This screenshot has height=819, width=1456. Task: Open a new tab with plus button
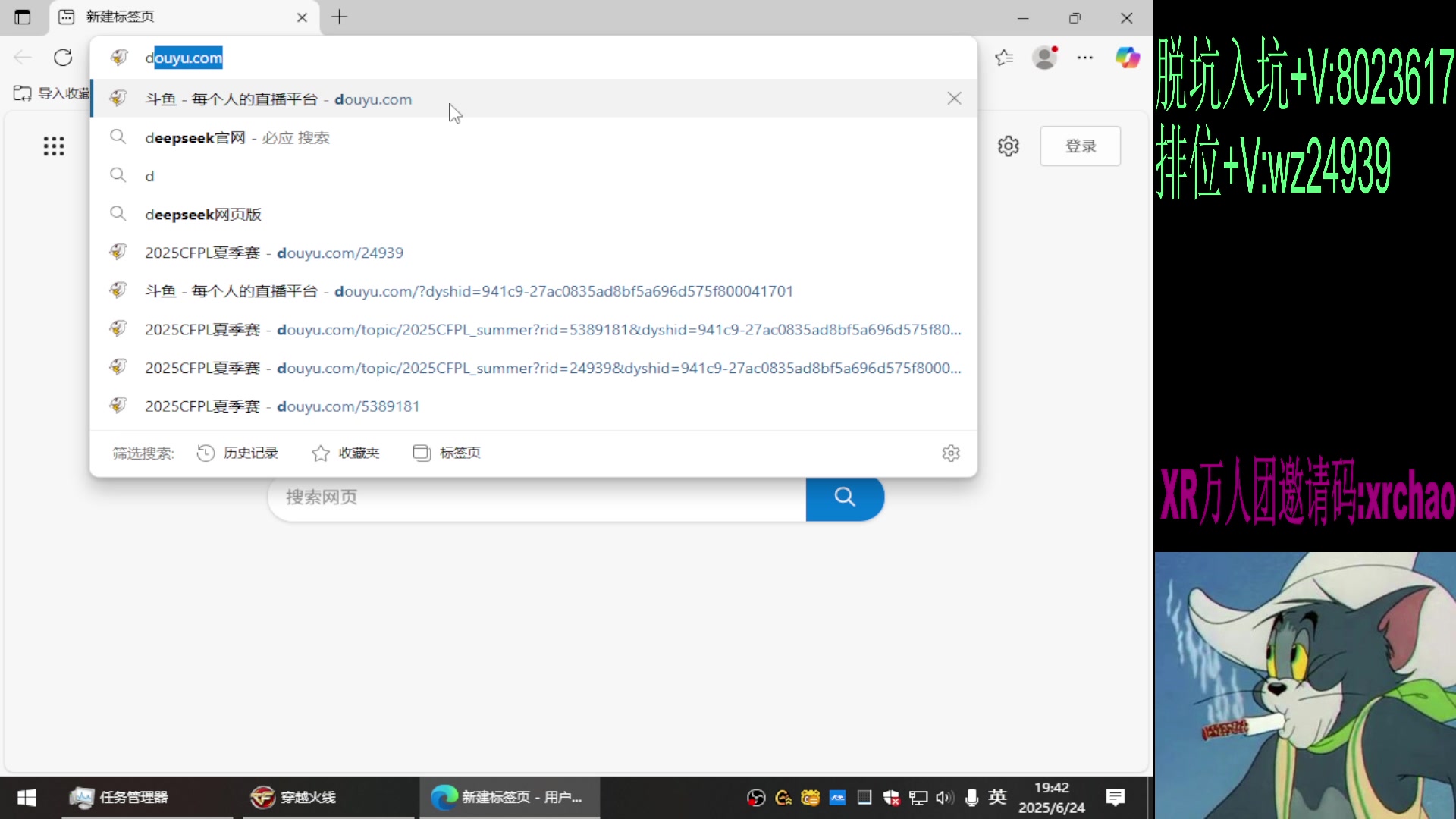(x=339, y=17)
